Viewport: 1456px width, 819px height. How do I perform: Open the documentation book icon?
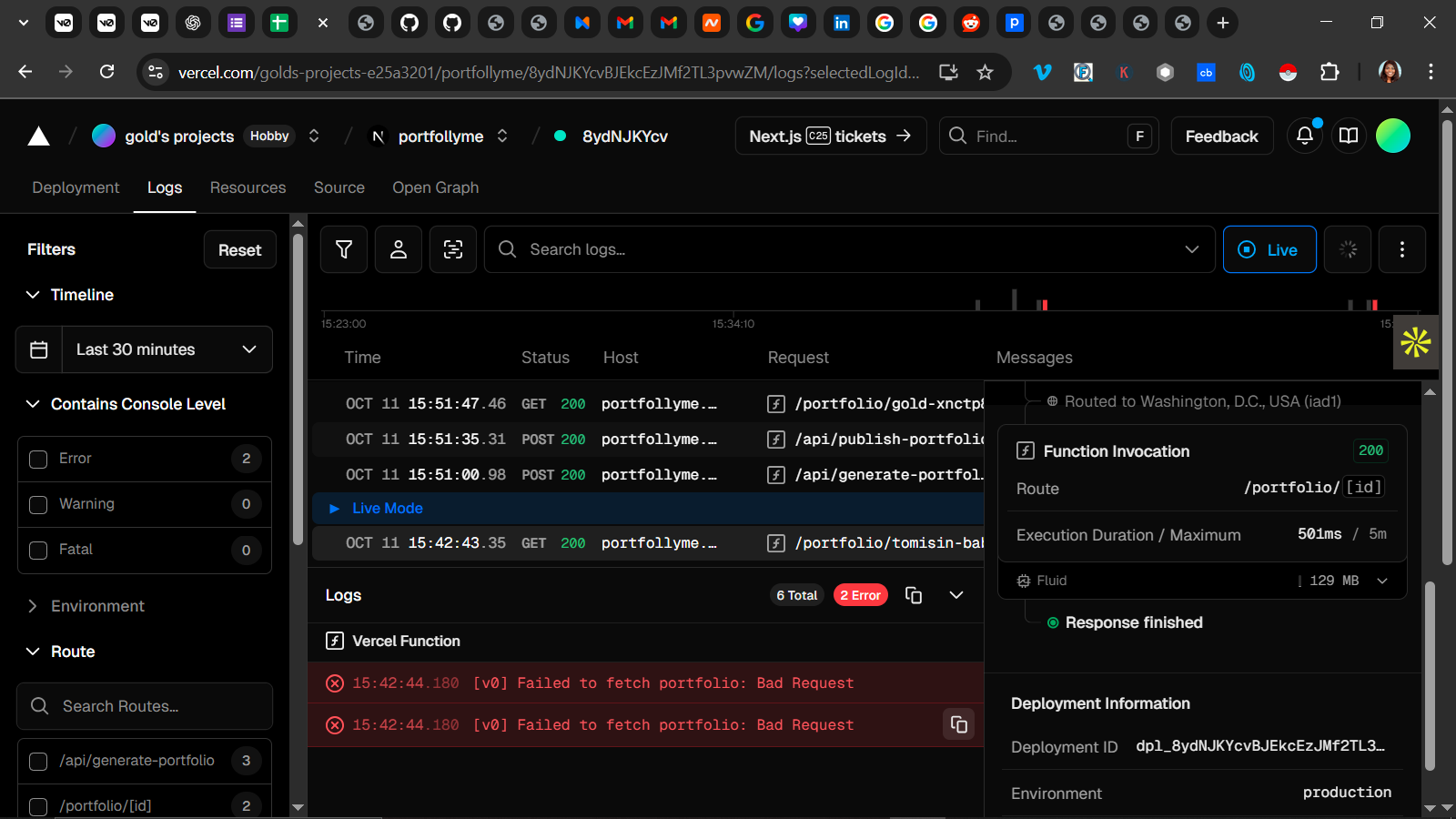tap(1349, 136)
